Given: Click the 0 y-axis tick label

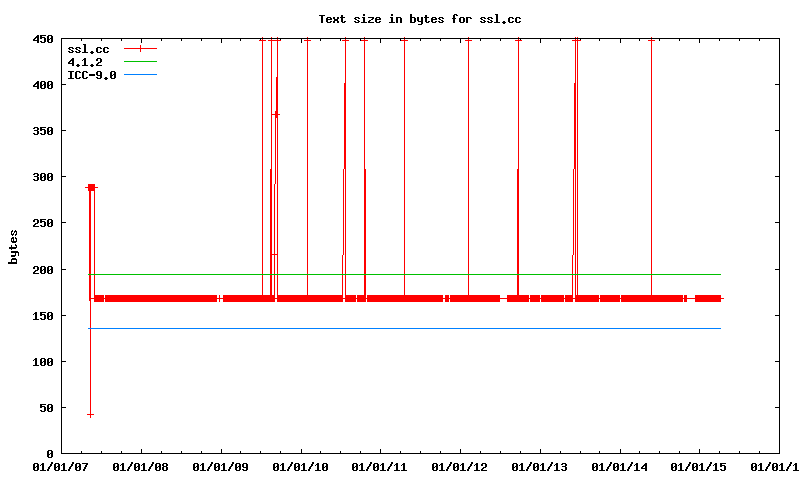Looking at the screenshot, I should point(50,454).
